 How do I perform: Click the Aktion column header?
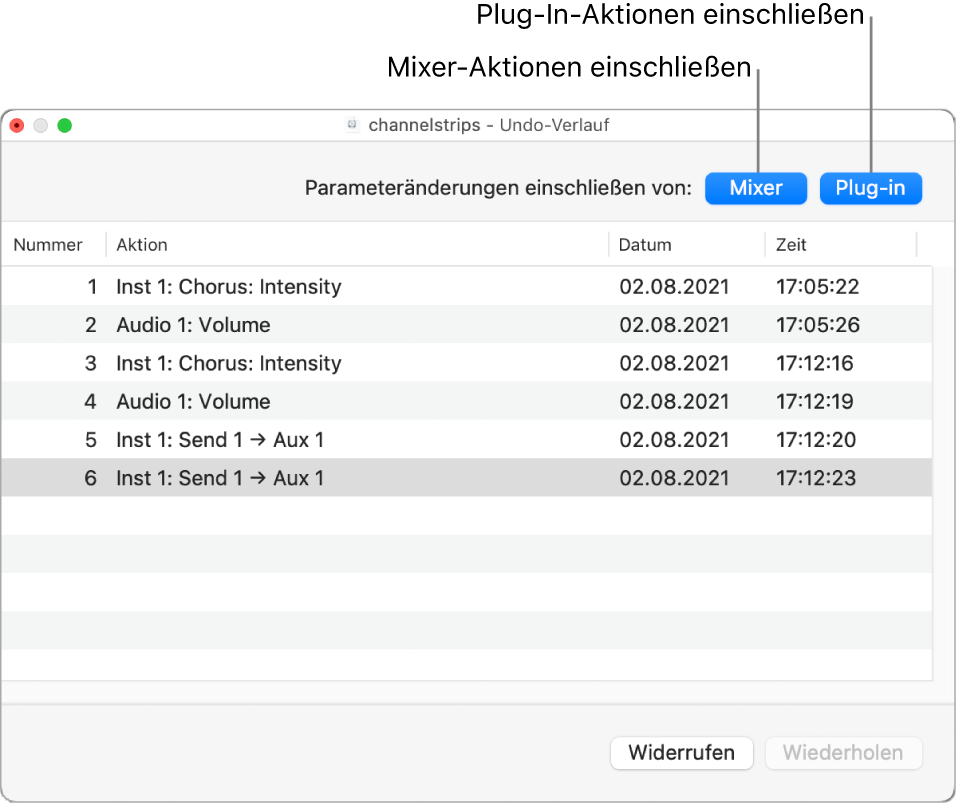click(x=141, y=245)
